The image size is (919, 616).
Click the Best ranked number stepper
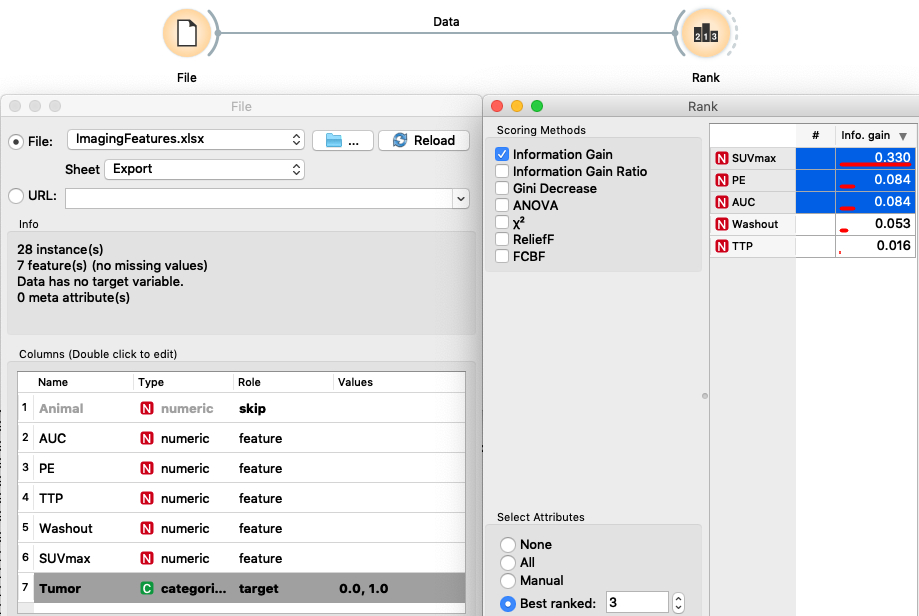[678, 603]
